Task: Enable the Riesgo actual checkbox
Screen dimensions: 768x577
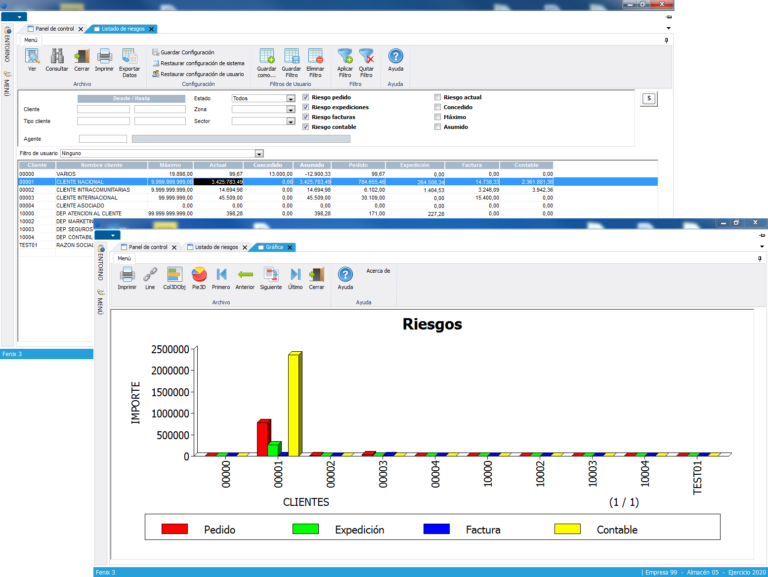Action: [437, 97]
